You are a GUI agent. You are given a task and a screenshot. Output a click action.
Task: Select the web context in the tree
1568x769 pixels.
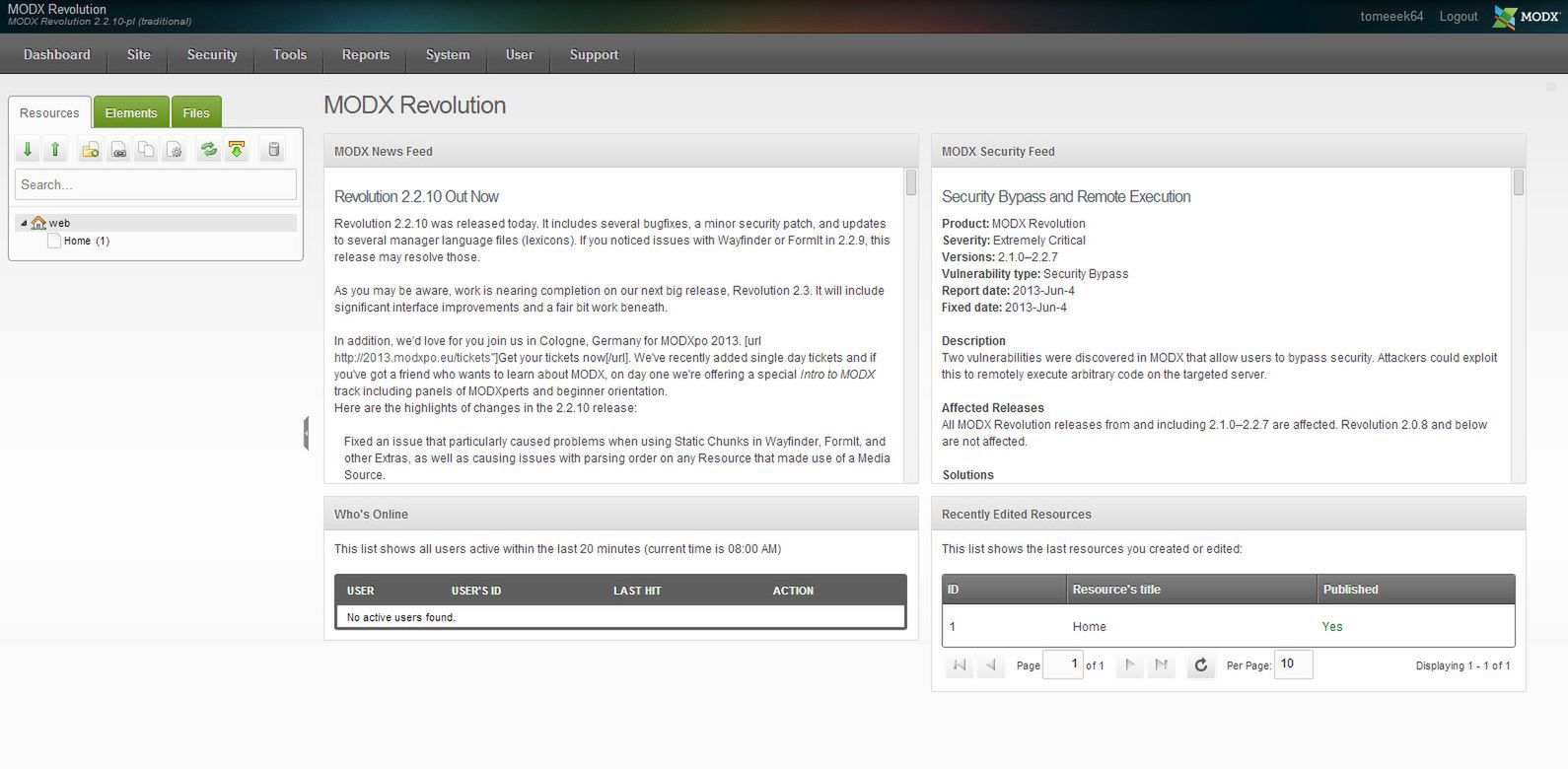coord(59,223)
